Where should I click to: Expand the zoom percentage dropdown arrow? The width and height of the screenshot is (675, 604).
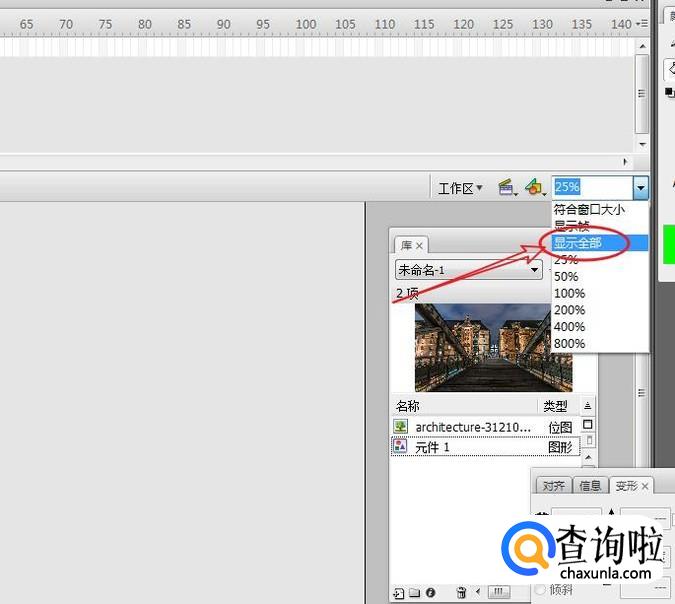(x=640, y=188)
